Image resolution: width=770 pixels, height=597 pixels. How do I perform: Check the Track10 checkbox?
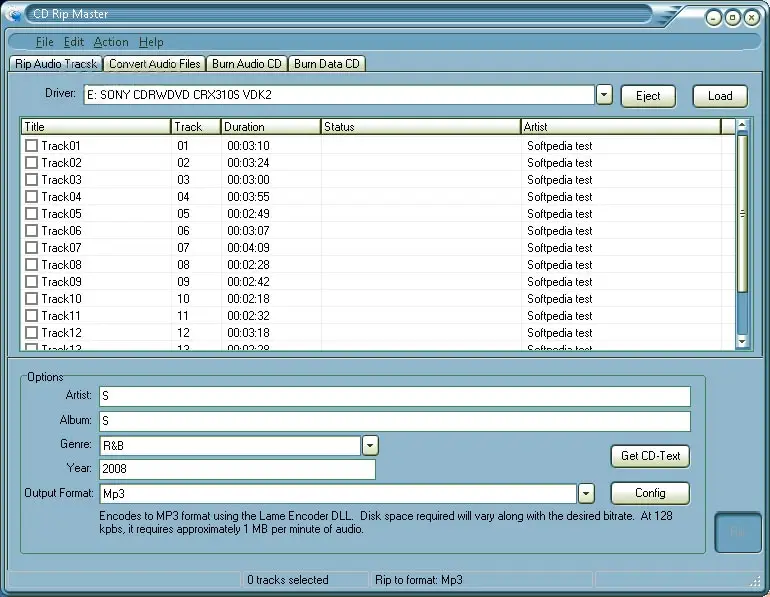[31, 298]
